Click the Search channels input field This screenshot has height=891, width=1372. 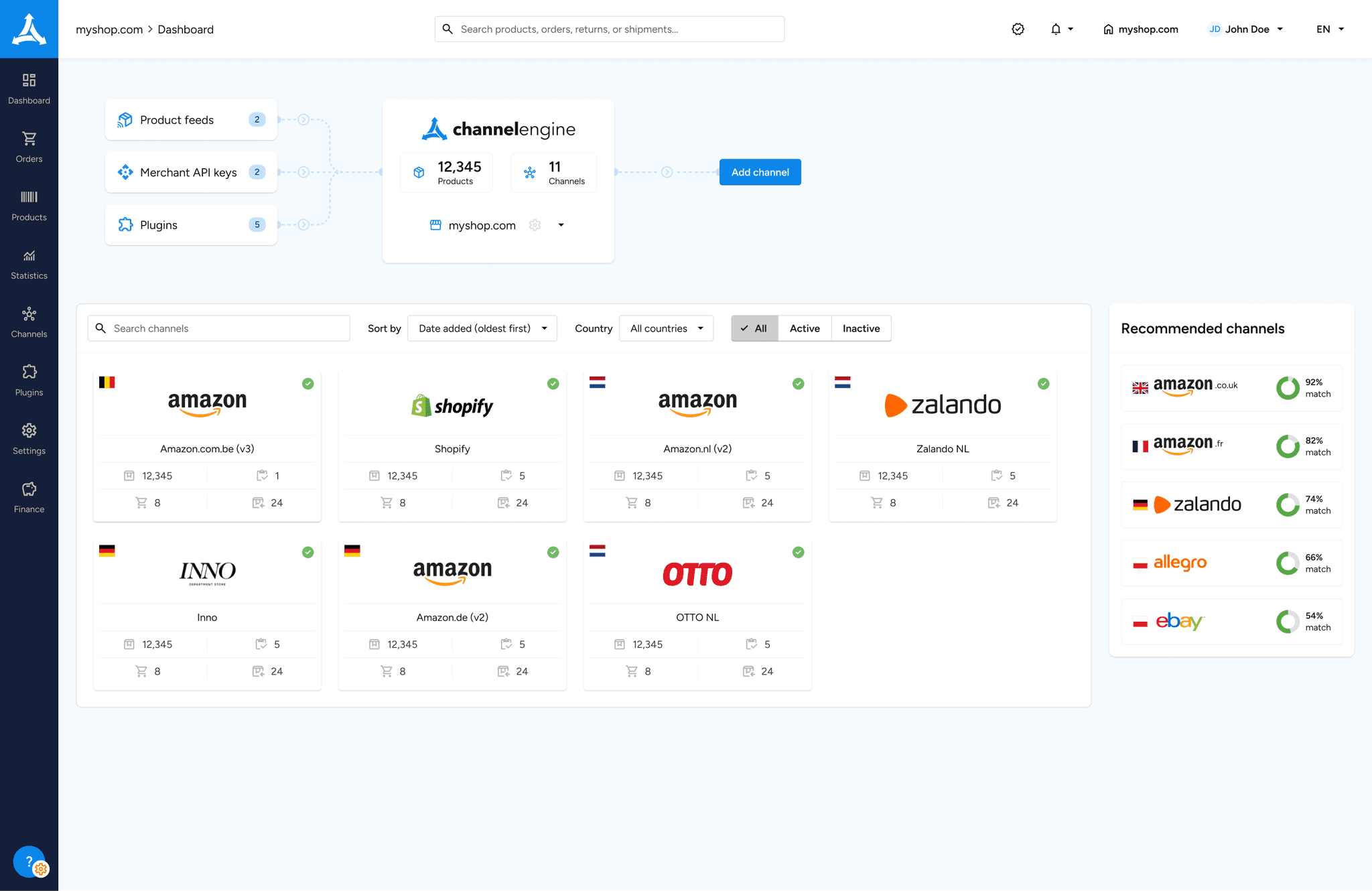[x=228, y=328]
